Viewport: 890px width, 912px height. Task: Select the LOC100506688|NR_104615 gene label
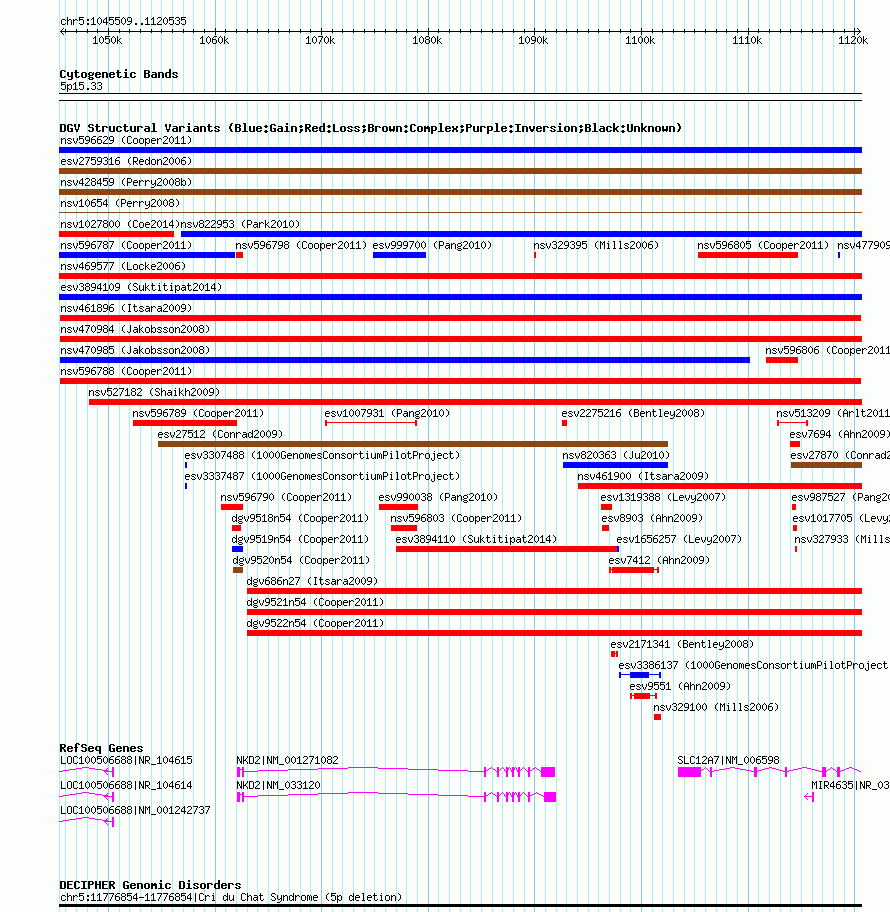[x=126, y=760]
